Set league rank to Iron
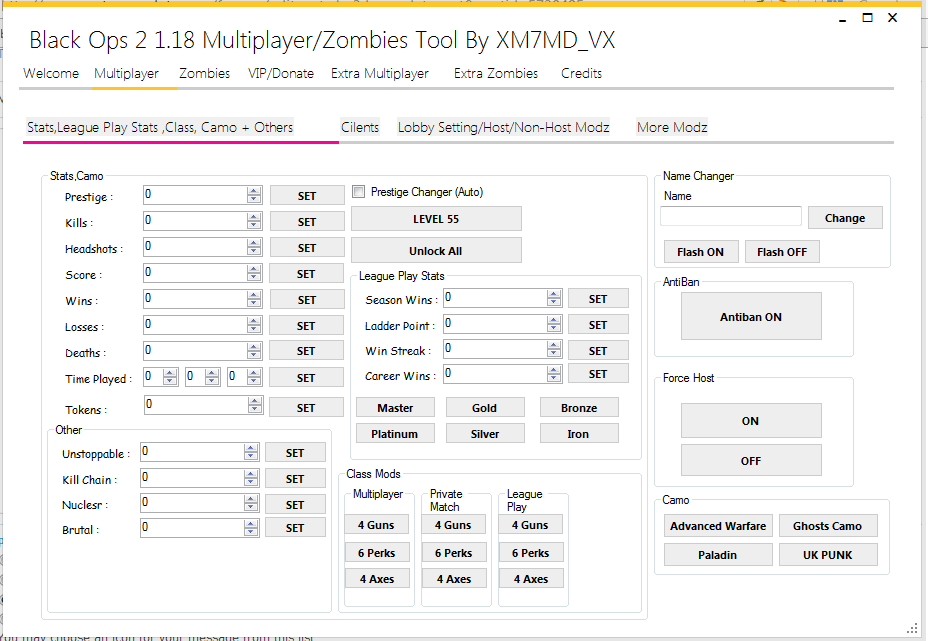Image resolution: width=928 pixels, height=641 pixels. click(579, 434)
